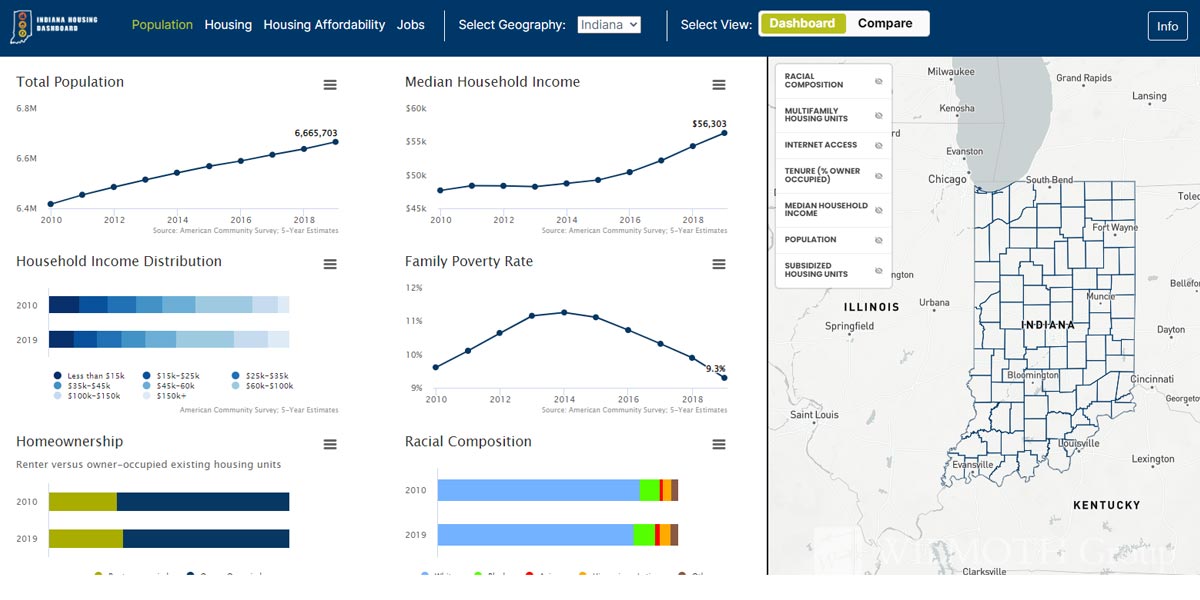Click Cincinnati on the map
This screenshot has height=600, width=1200.
[1152, 380]
